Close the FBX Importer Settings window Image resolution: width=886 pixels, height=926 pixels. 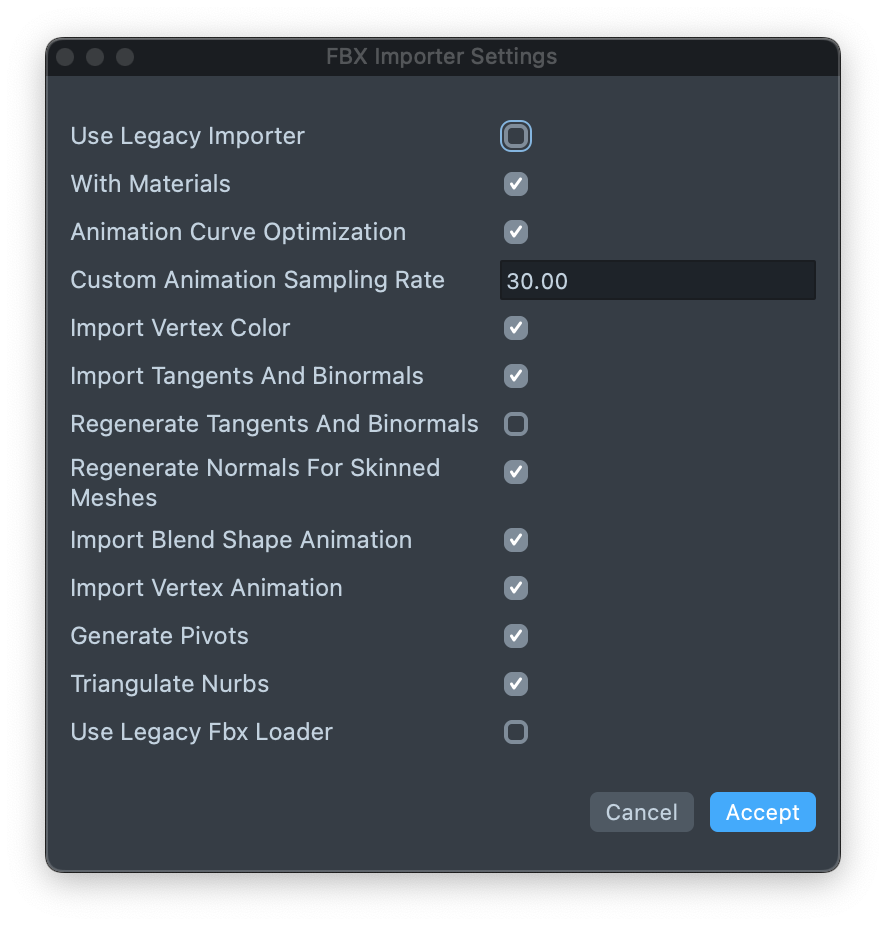click(65, 57)
